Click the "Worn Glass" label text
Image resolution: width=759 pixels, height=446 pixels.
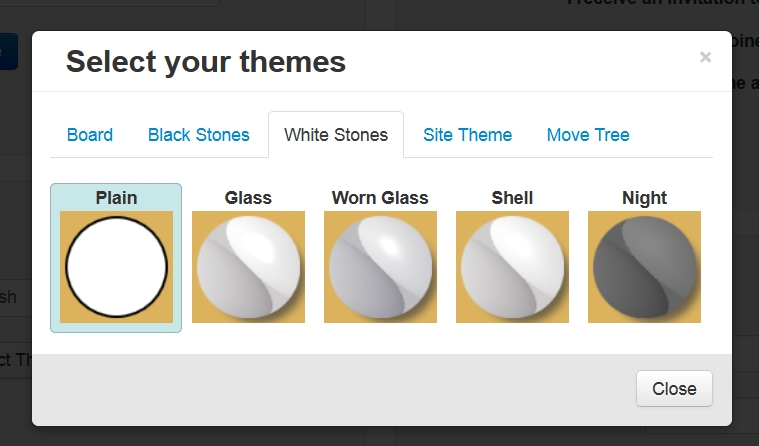coord(380,198)
